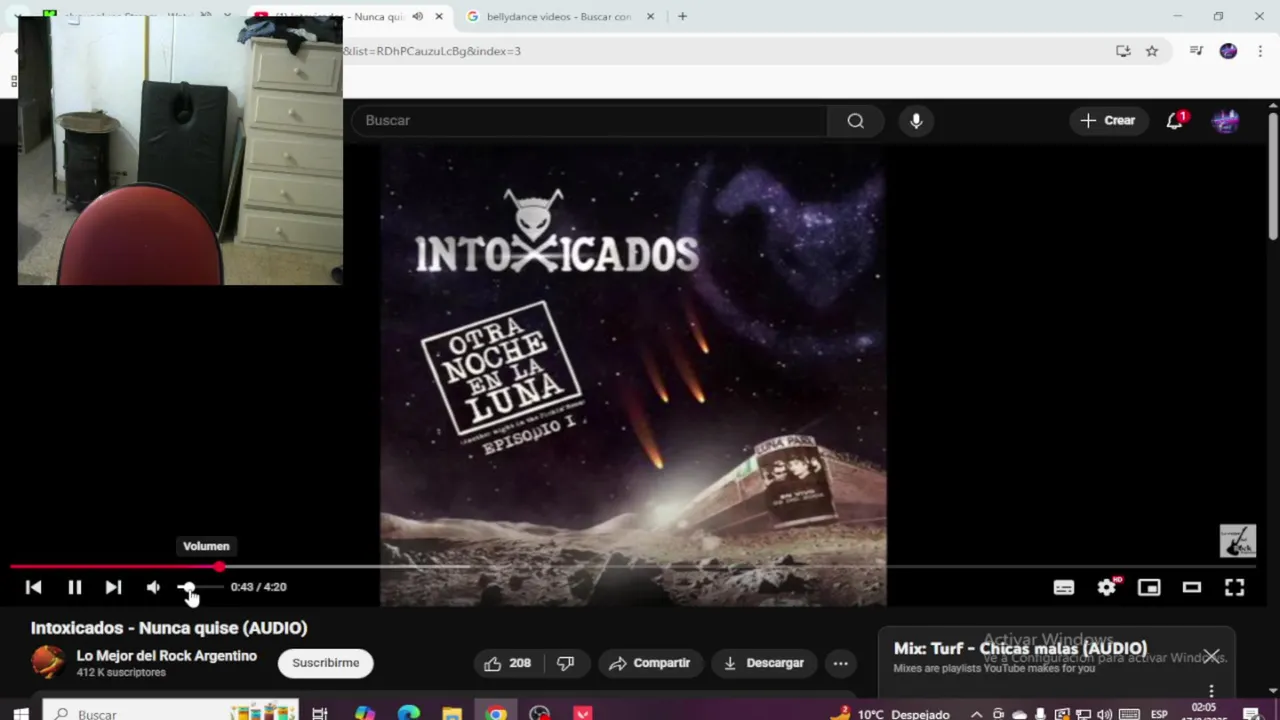The width and height of the screenshot is (1280, 720).
Task: Open the Mix panel's three-dot options
Action: click(1212, 691)
